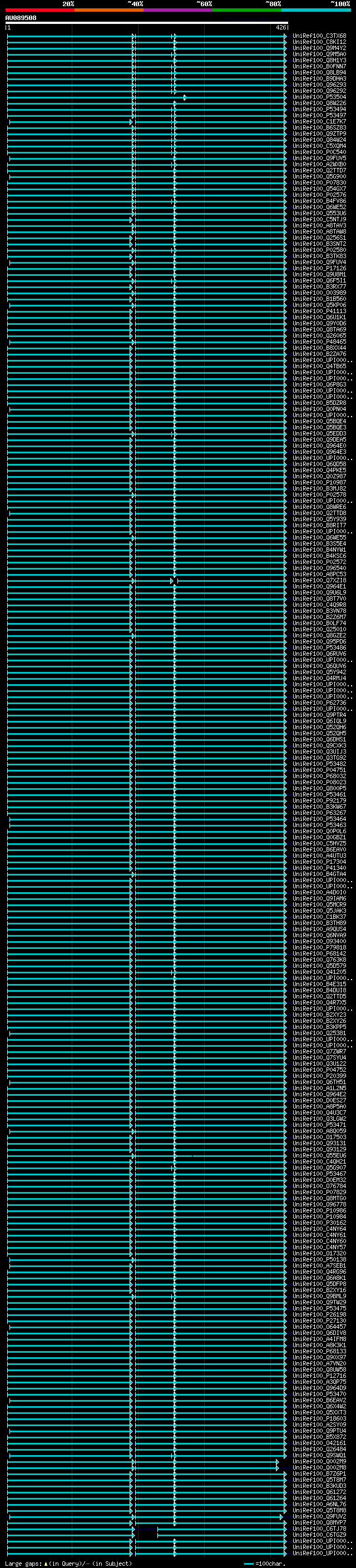Image resolution: width=356 pixels, height=1568 pixels.
Task: Select hit label UniRef100_O96540
Action: [319, 568]
